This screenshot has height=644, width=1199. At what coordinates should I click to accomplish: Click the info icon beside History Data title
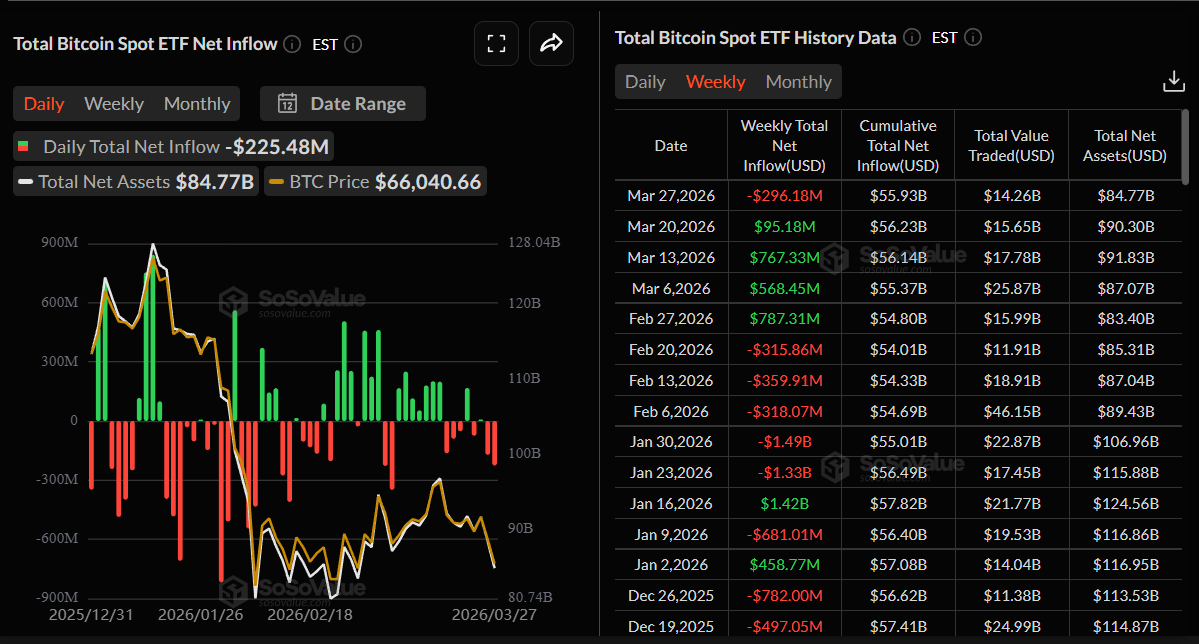pyautogui.click(x=911, y=37)
